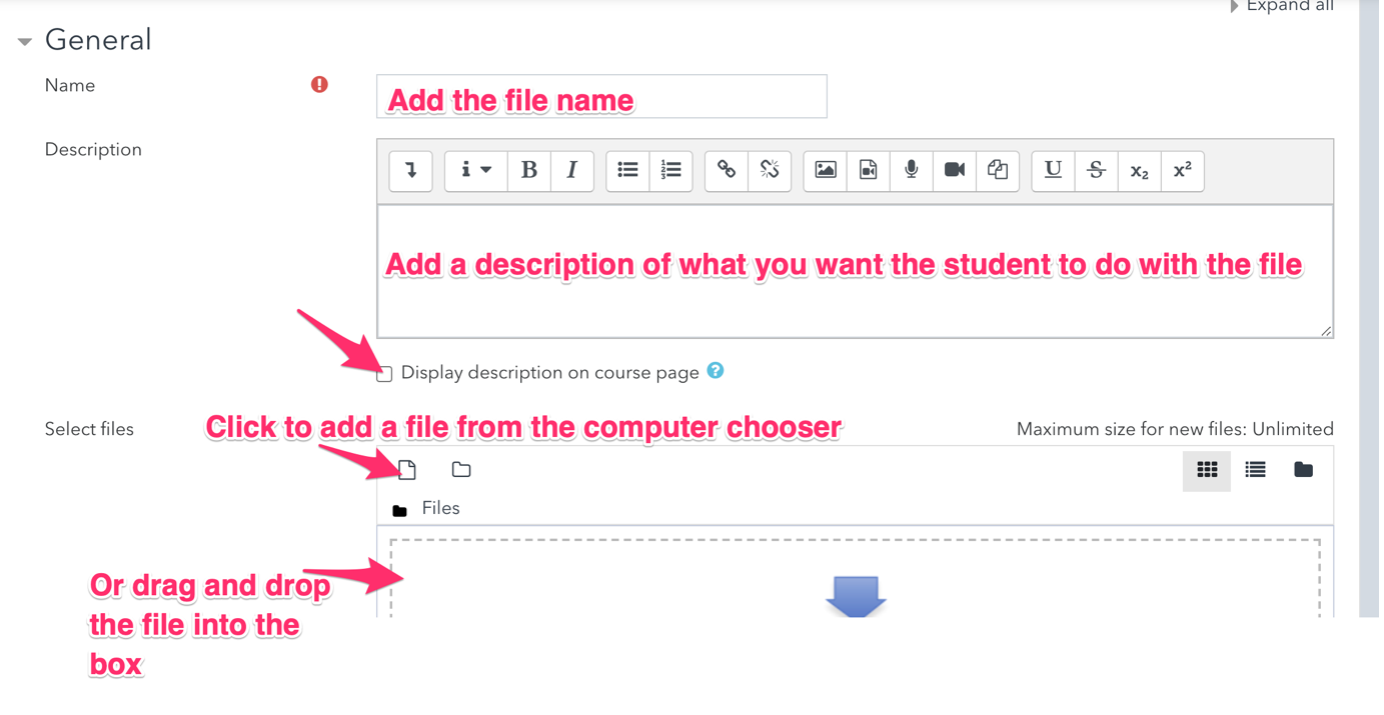The height and width of the screenshot is (715, 1384).
Task: Open the Files root folder
Action: click(x=440, y=508)
